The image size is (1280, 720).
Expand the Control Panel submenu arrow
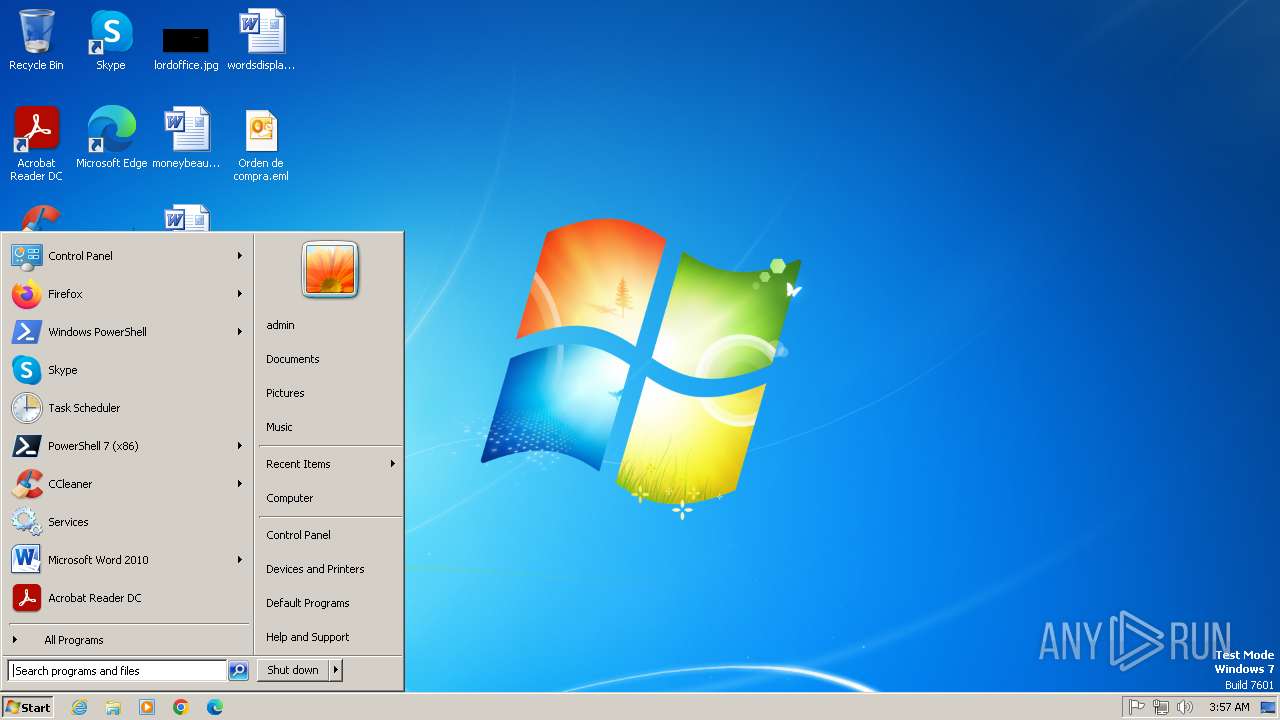click(240, 256)
